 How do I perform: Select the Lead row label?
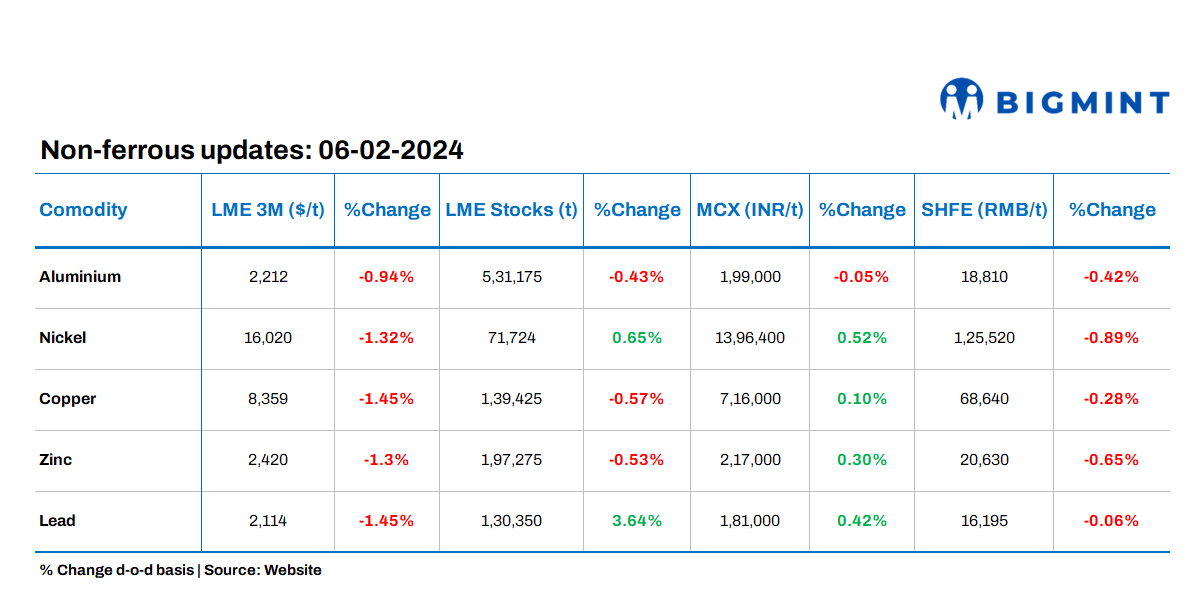click(57, 521)
